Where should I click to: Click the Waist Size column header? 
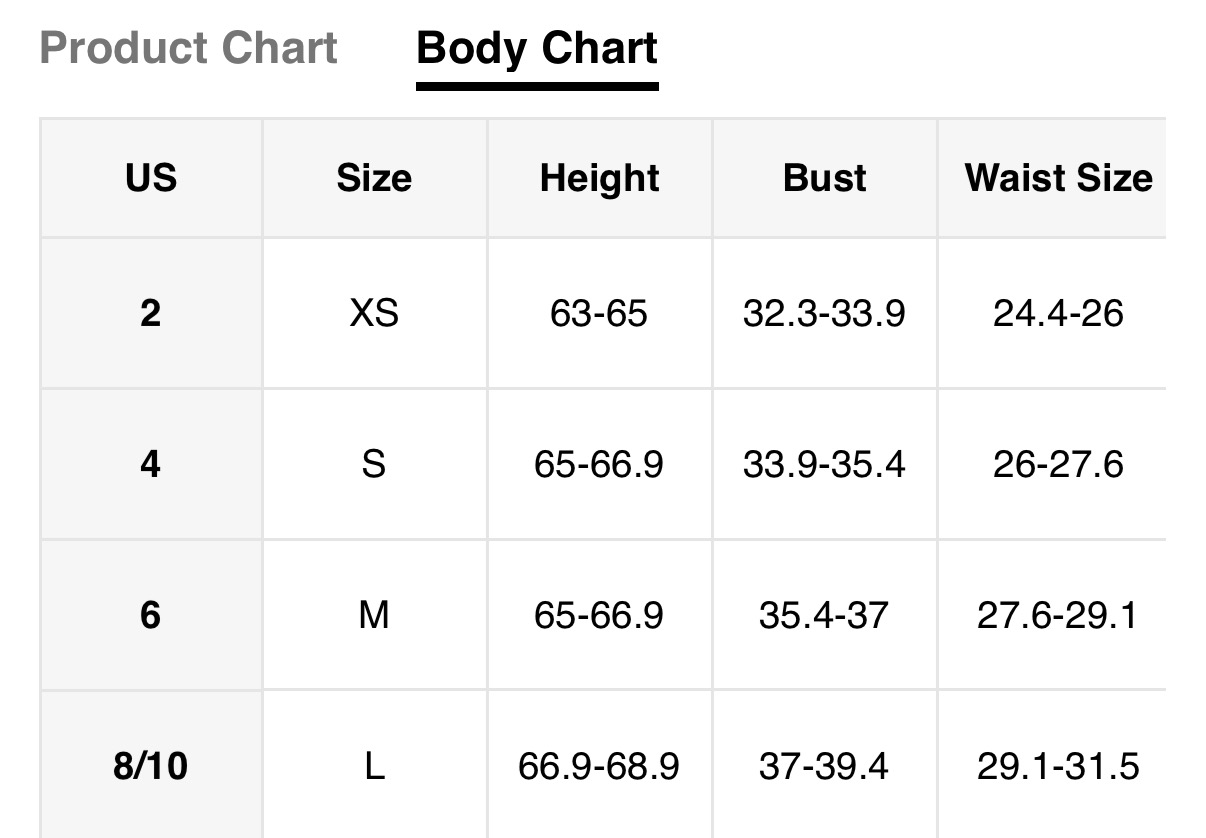(1058, 178)
